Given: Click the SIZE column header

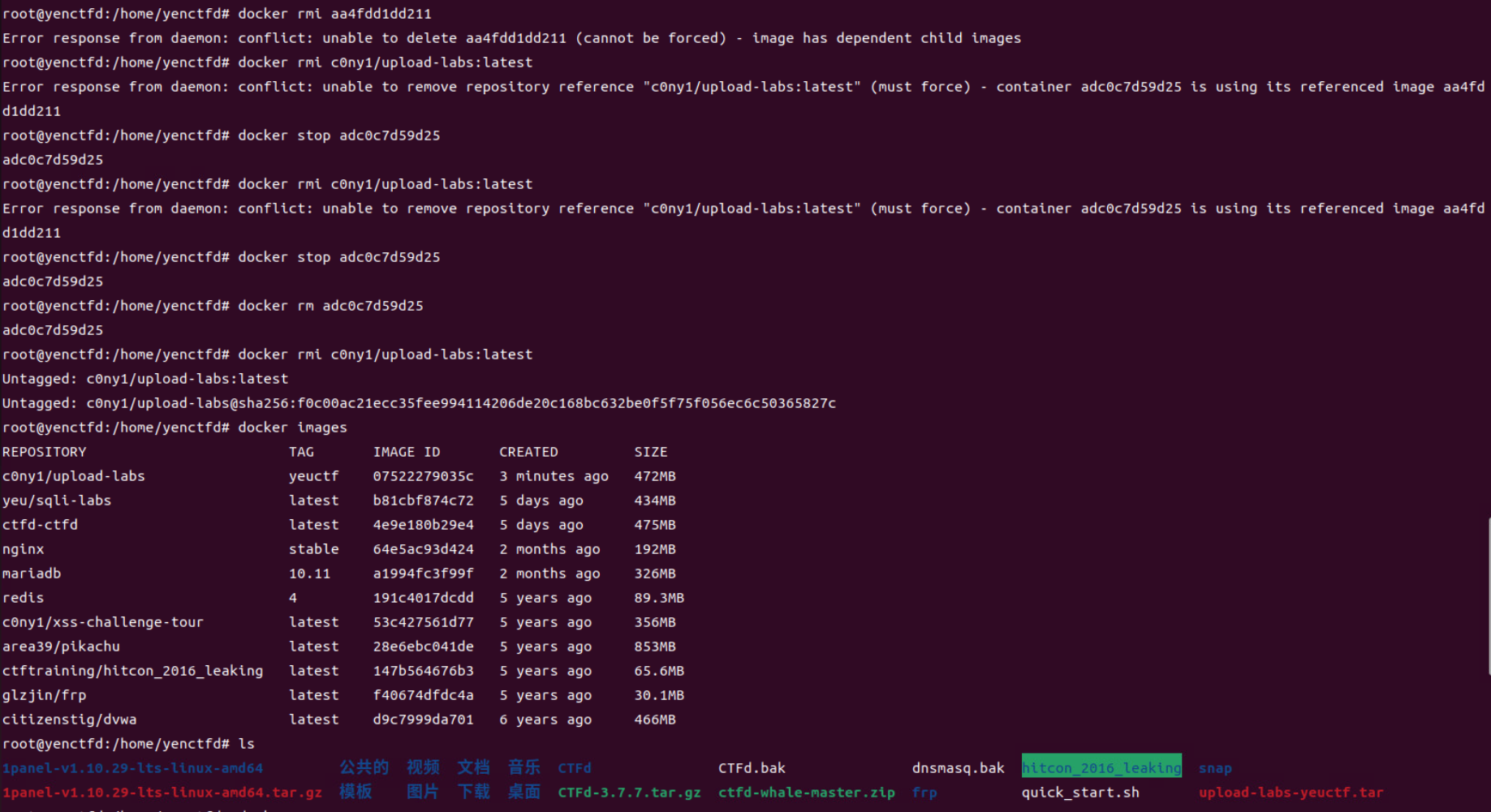Looking at the screenshot, I should tap(651, 452).
